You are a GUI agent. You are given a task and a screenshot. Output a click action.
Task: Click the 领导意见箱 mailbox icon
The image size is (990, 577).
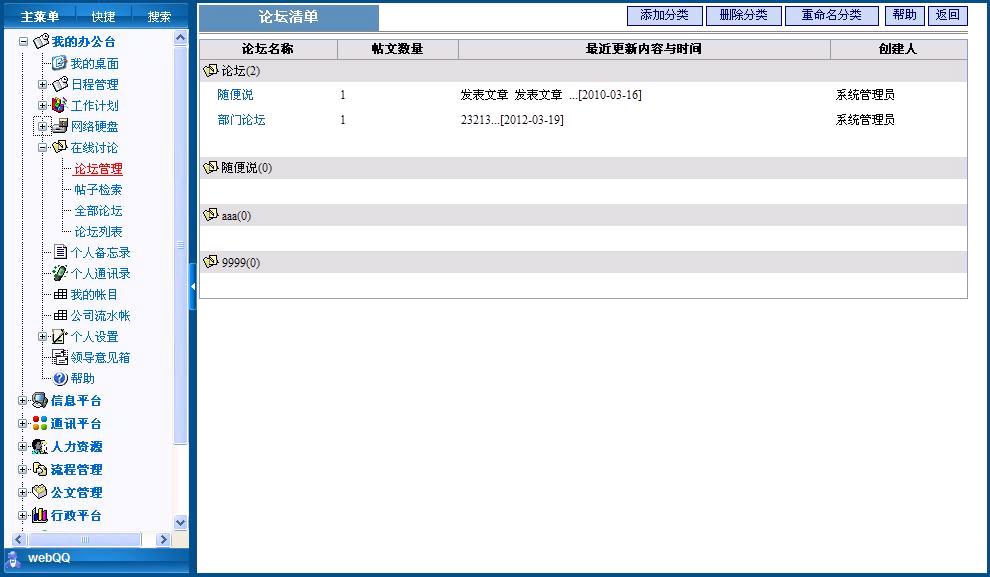(x=60, y=357)
